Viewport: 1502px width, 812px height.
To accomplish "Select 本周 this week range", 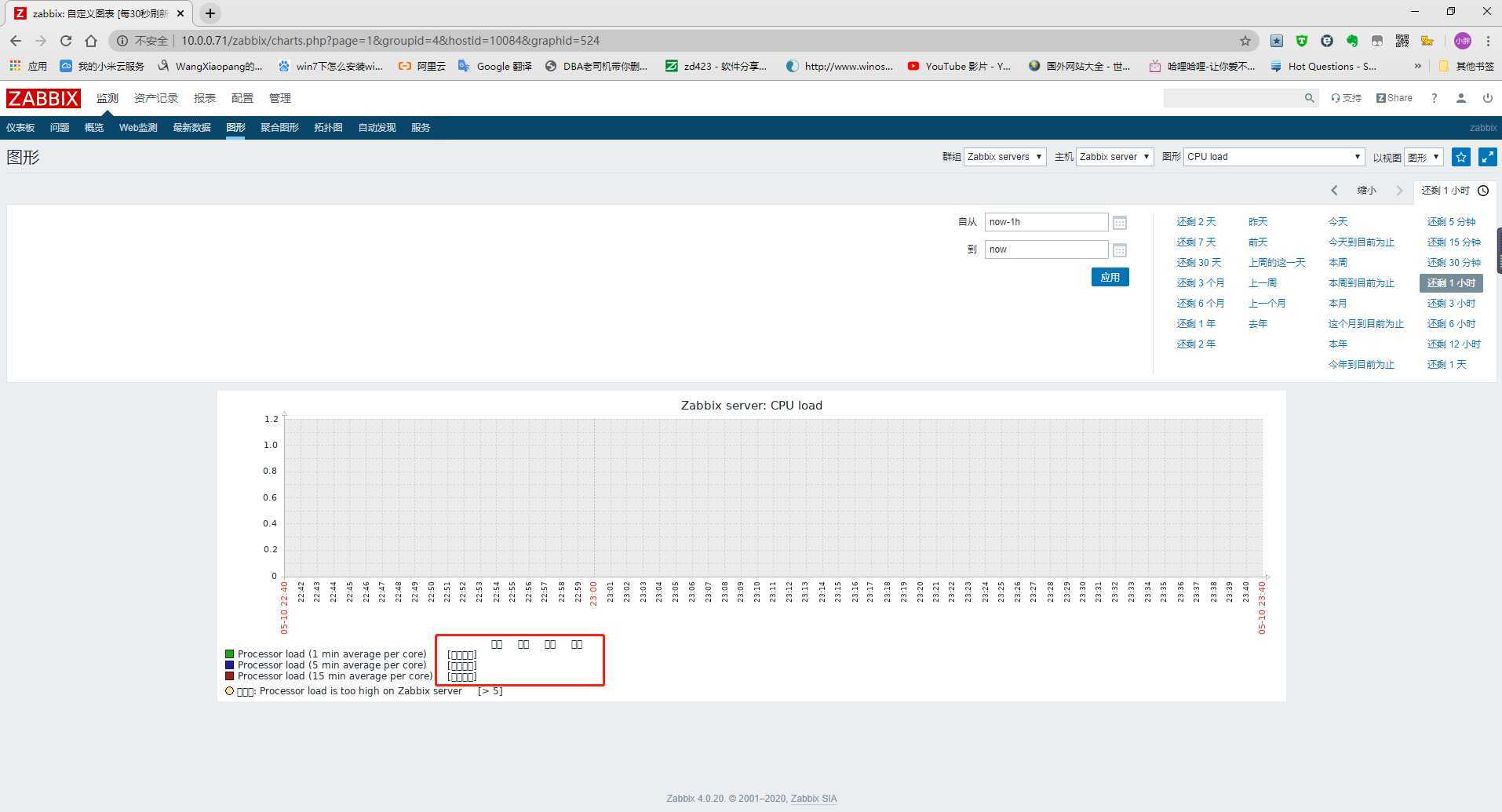I will [1338, 263].
